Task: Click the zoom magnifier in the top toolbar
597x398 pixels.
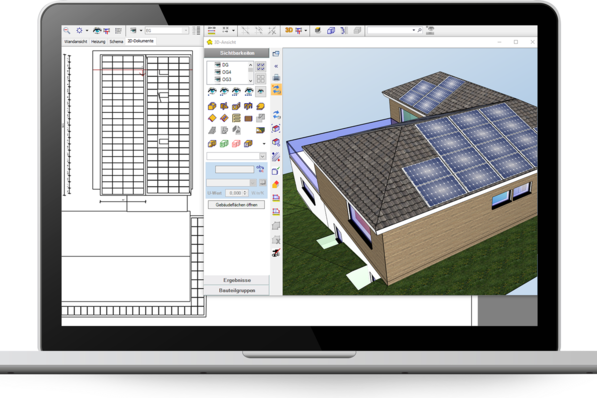Action: point(67,30)
